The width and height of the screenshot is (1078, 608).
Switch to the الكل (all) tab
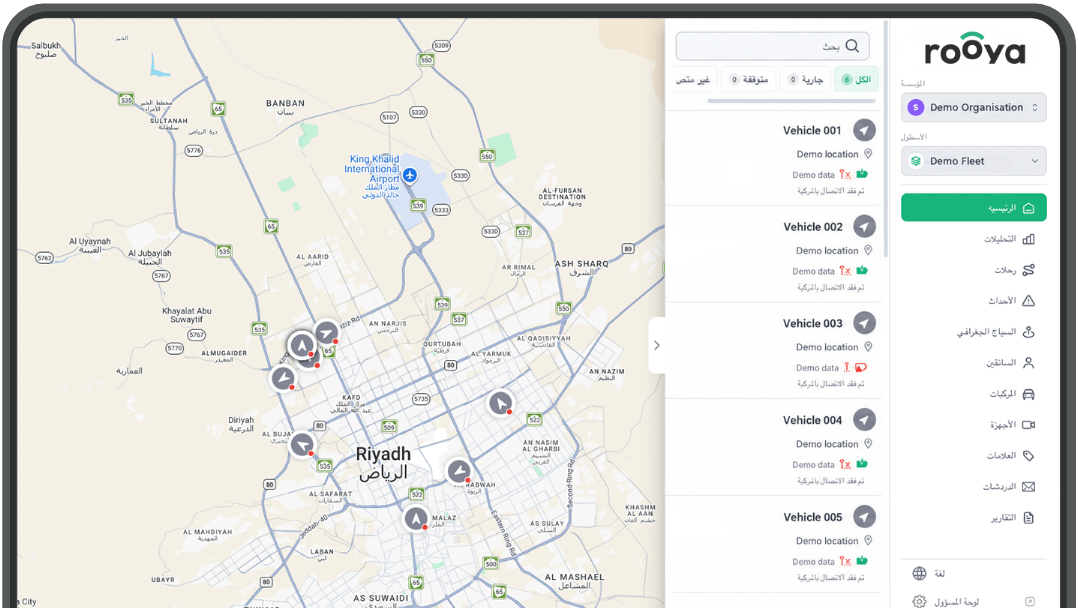[856, 79]
